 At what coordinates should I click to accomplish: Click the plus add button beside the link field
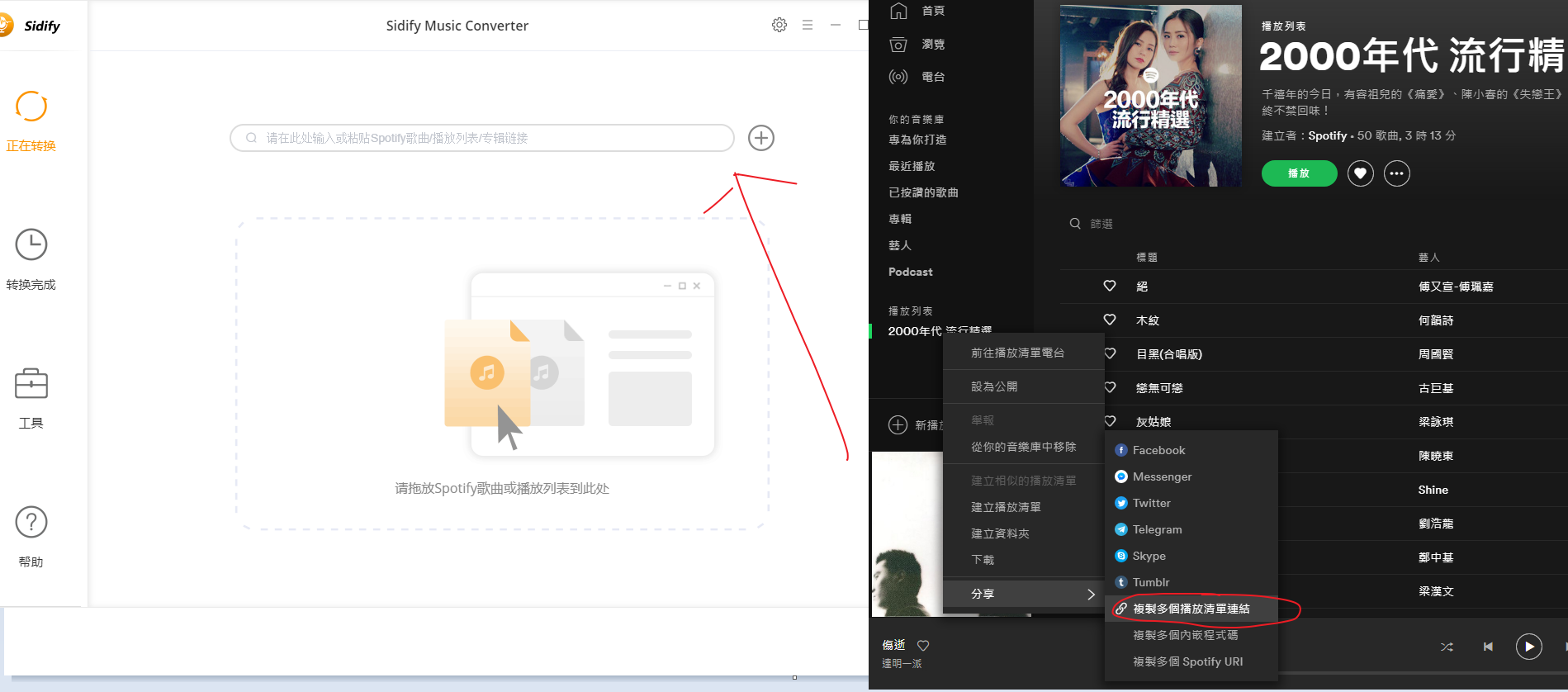761,138
